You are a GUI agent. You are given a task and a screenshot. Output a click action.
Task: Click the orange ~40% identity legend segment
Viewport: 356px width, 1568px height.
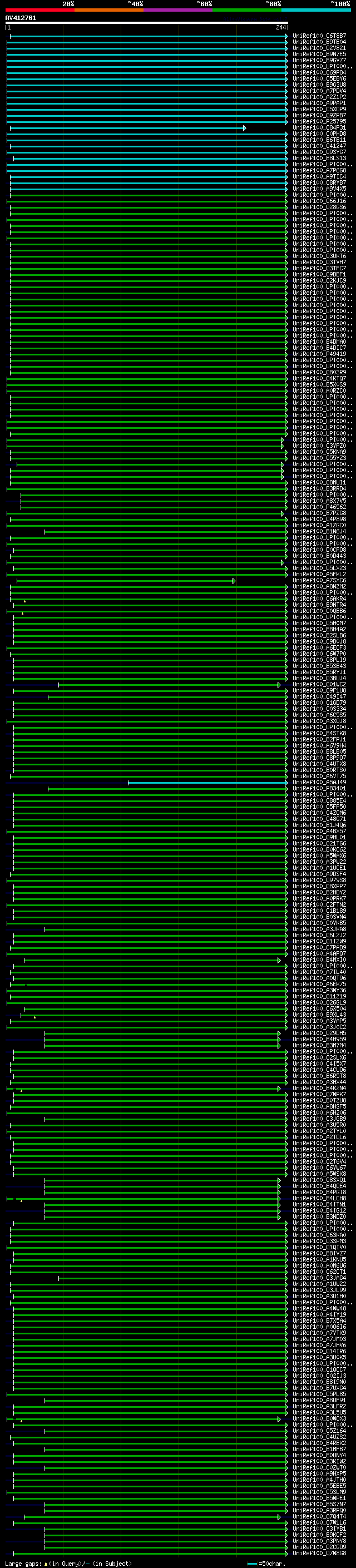click(x=109, y=10)
